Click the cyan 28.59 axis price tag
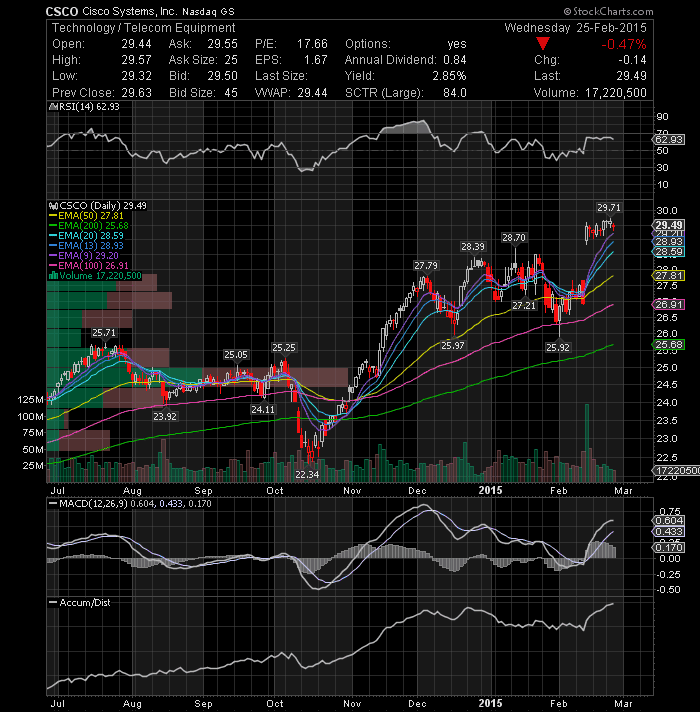700x712 pixels. [x=669, y=252]
